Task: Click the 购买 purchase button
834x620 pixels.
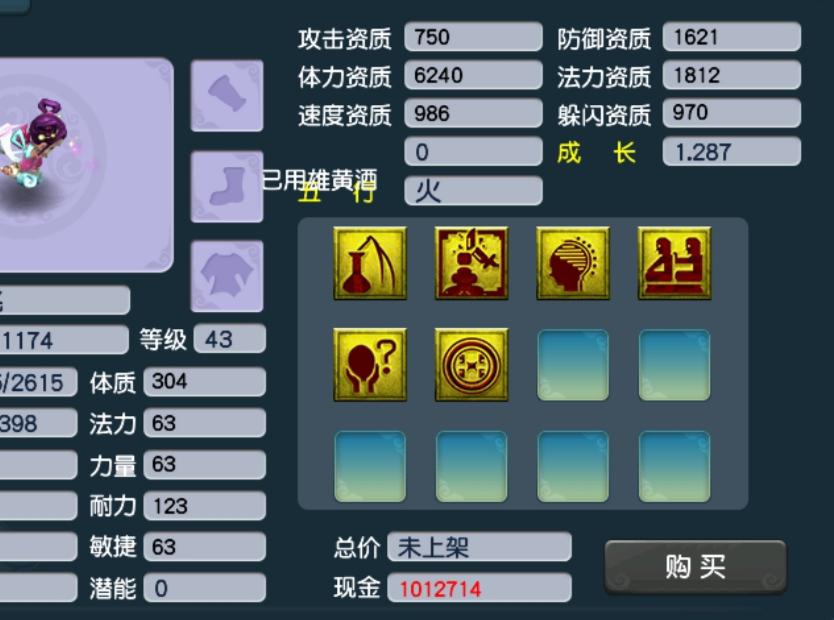Action: coord(695,566)
